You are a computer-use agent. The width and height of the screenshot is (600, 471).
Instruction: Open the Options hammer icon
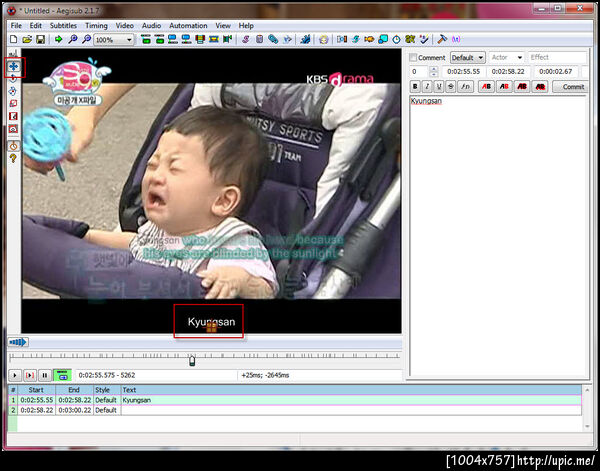pyautogui.click(x=442, y=39)
